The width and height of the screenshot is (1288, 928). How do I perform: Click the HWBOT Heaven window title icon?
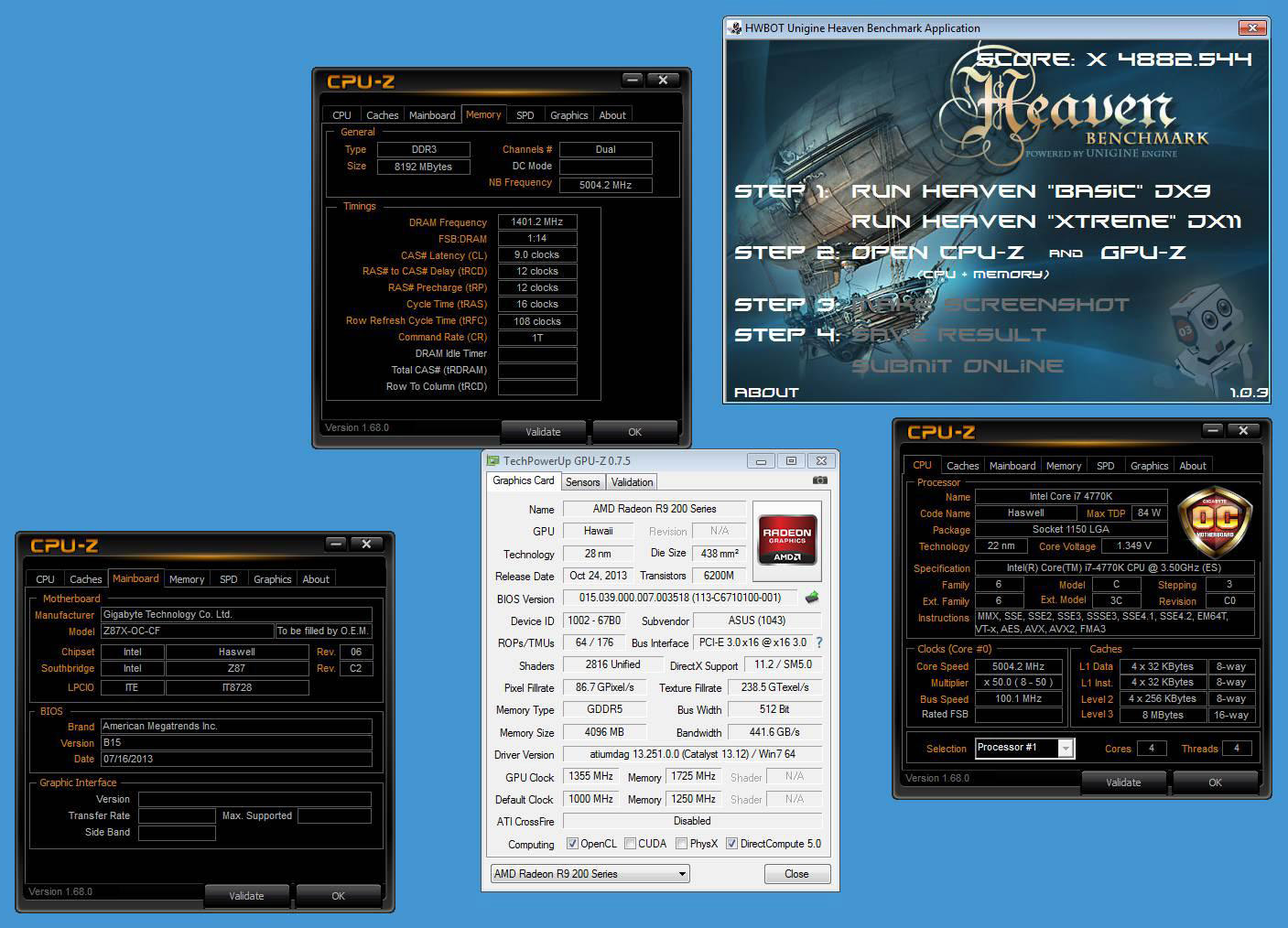[x=734, y=28]
